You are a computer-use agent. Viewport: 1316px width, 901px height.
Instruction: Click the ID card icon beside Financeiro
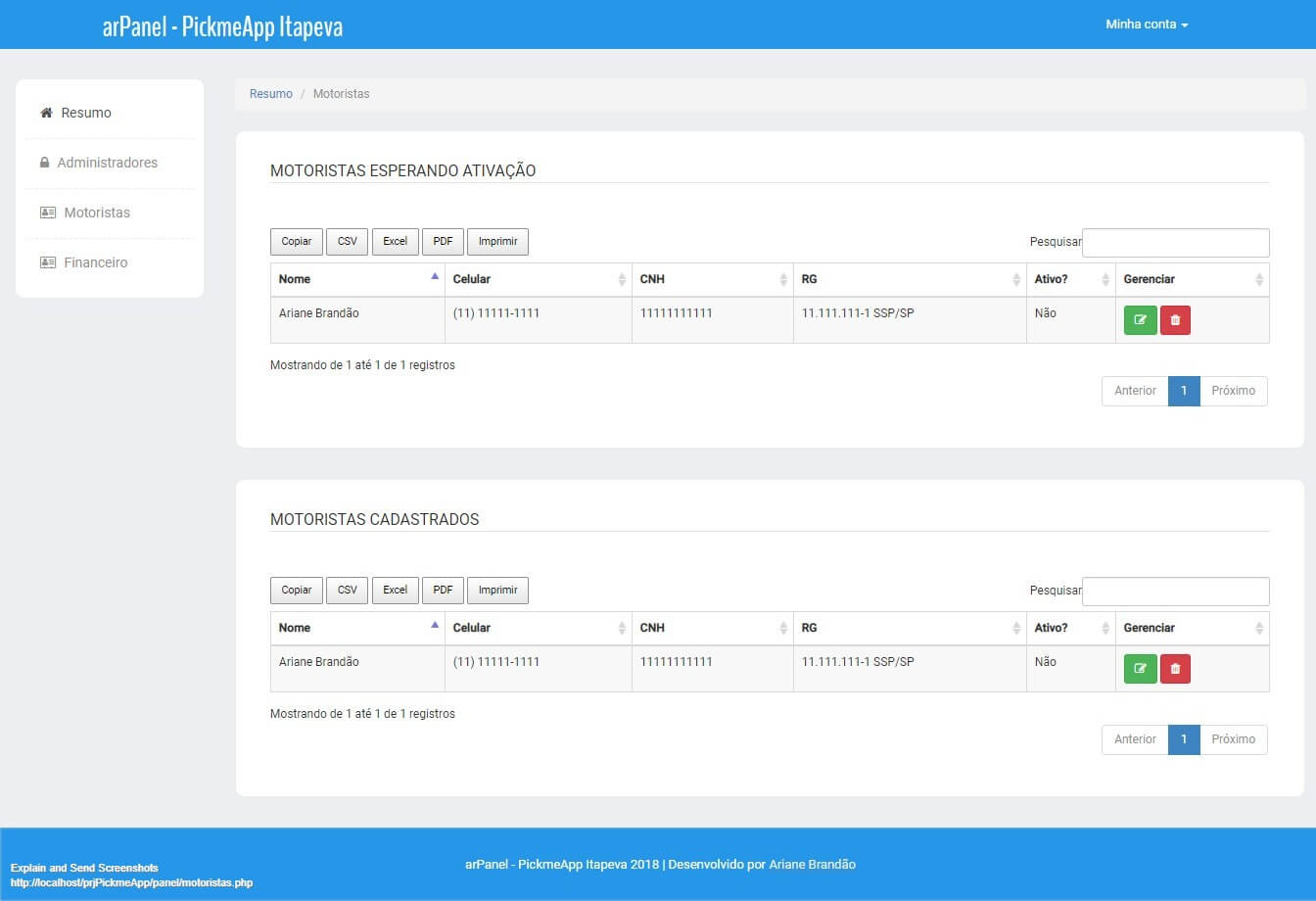[48, 262]
